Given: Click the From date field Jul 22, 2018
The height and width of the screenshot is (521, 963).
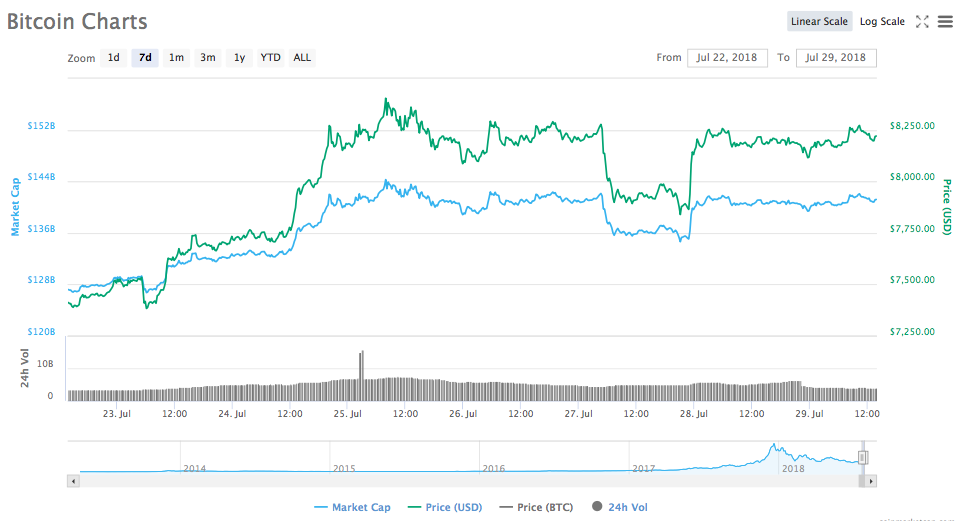Looking at the screenshot, I should (x=727, y=58).
